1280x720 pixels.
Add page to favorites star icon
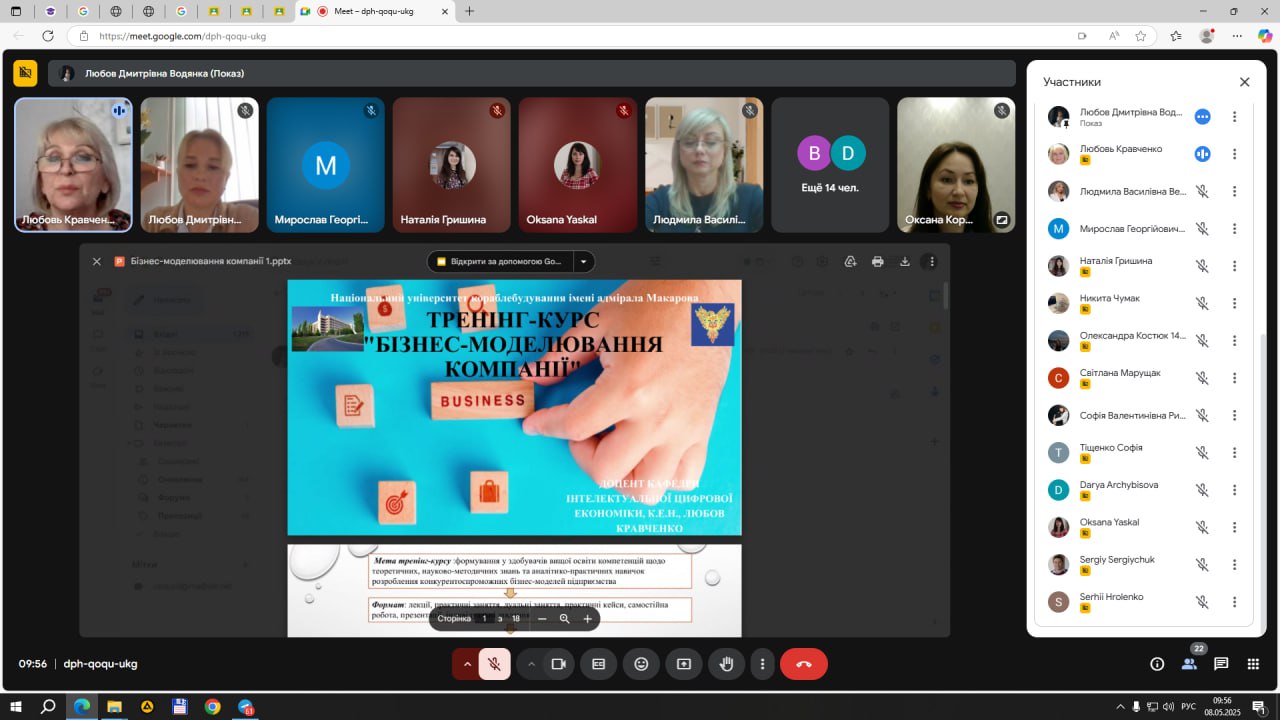pos(1141,36)
